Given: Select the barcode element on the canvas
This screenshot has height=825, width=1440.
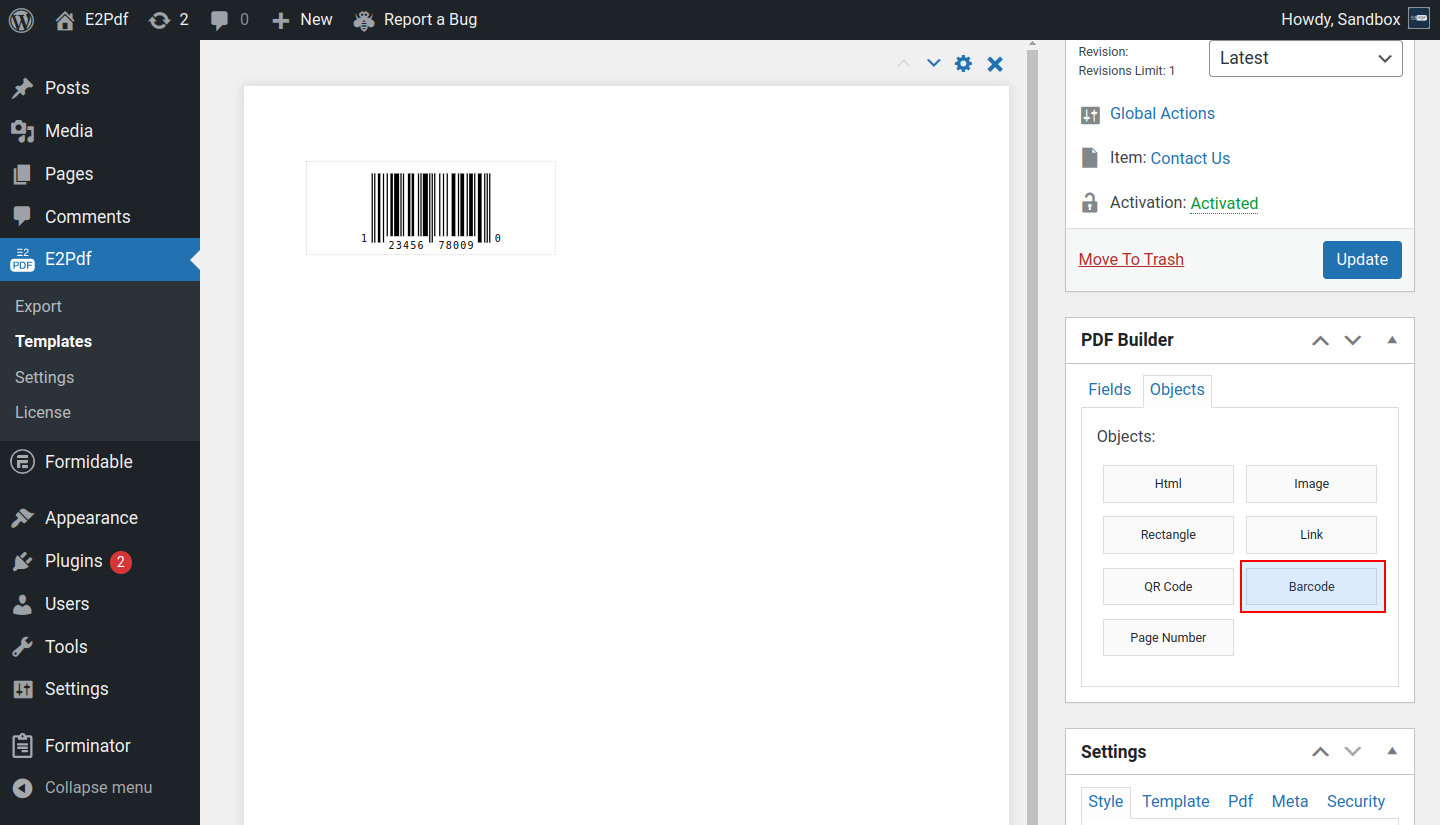Looking at the screenshot, I should pyautogui.click(x=431, y=208).
